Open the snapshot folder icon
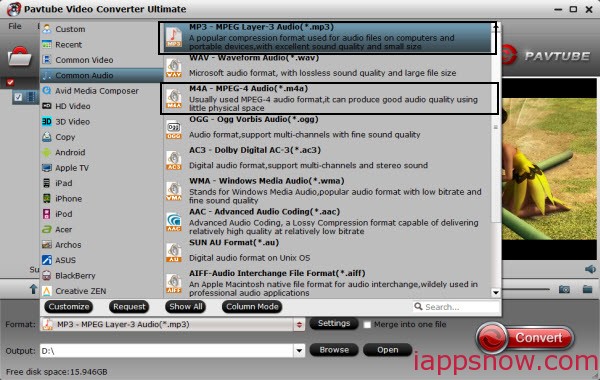The width and height of the screenshot is (600, 380). (x=587, y=289)
